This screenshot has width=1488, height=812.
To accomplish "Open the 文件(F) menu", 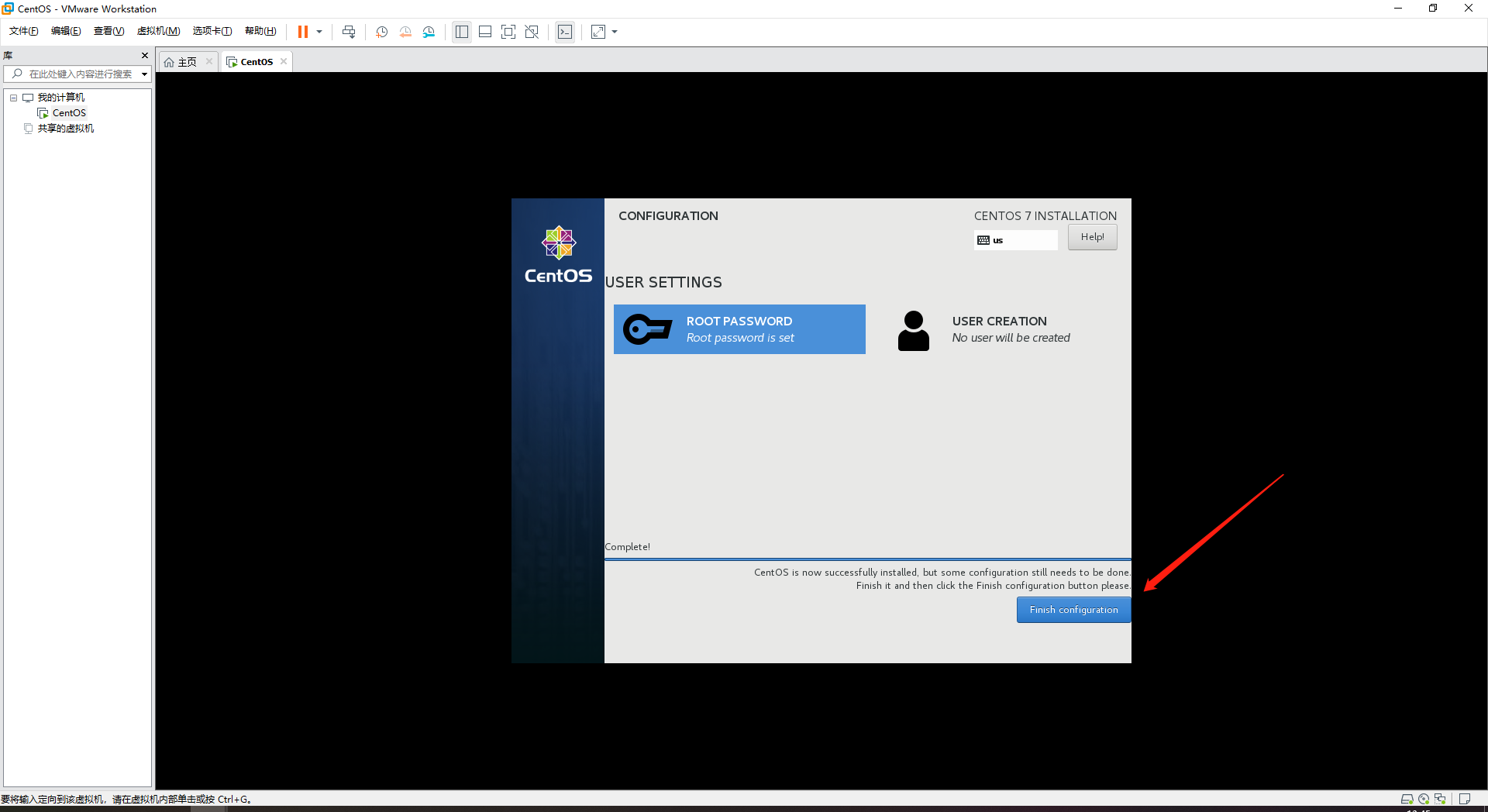I will click(x=23, y=31).
